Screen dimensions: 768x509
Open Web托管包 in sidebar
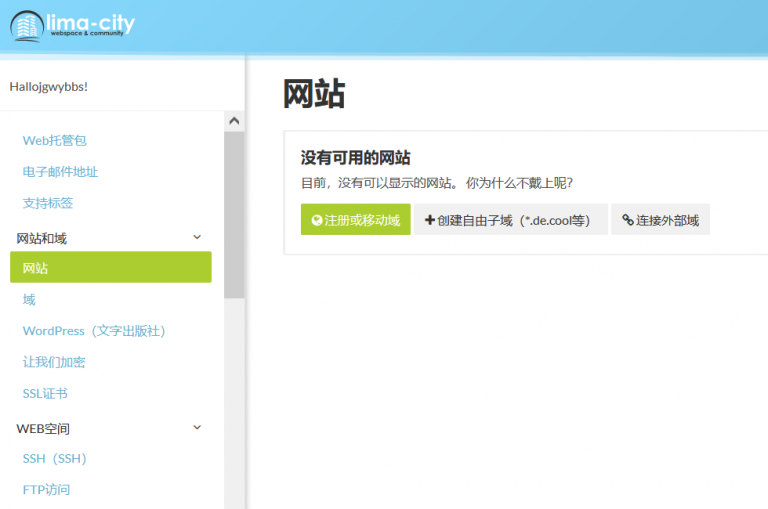61,140
